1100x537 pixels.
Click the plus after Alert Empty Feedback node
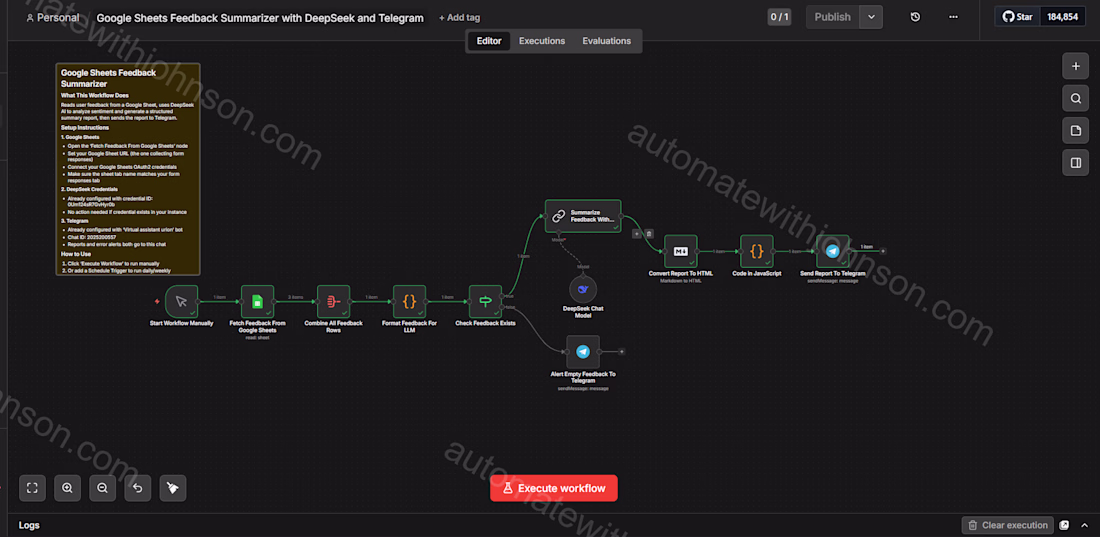[x=622, y=352]
